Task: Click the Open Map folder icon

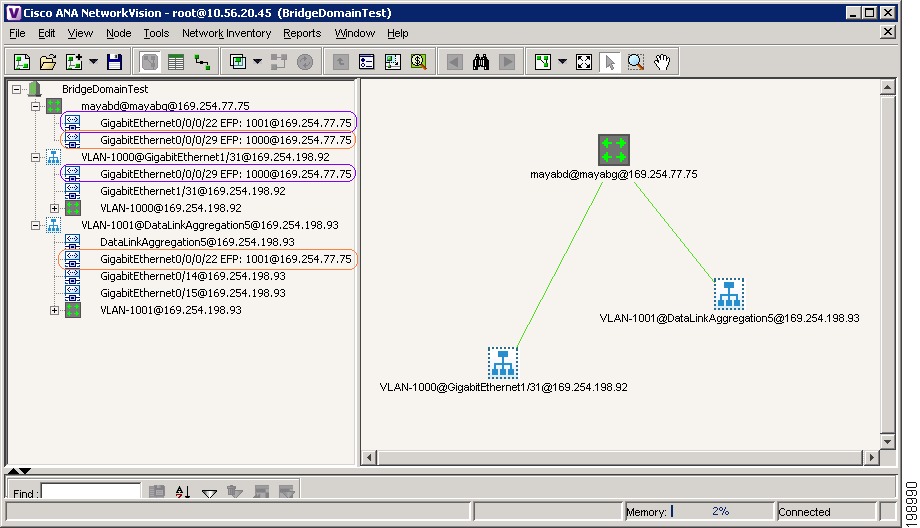Action: (48, 62)
